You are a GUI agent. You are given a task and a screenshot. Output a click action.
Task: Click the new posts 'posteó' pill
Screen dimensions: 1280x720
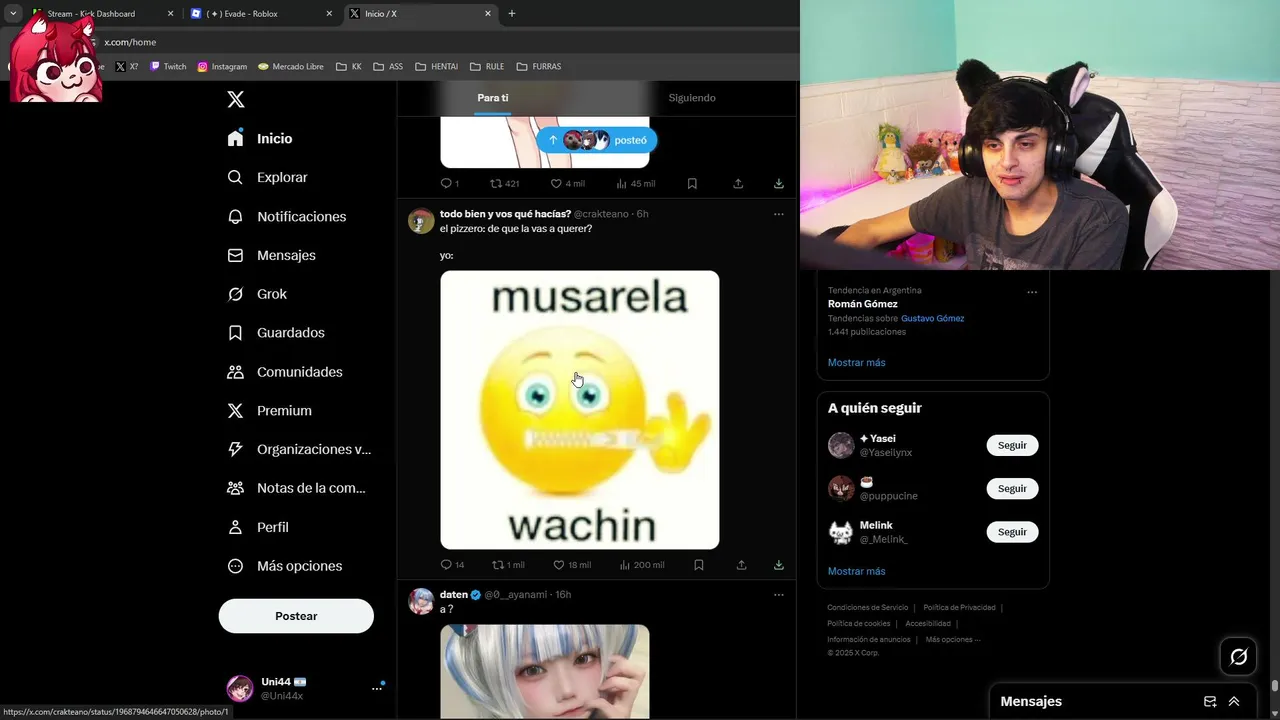pyautogui.click(x=596, y=140)
